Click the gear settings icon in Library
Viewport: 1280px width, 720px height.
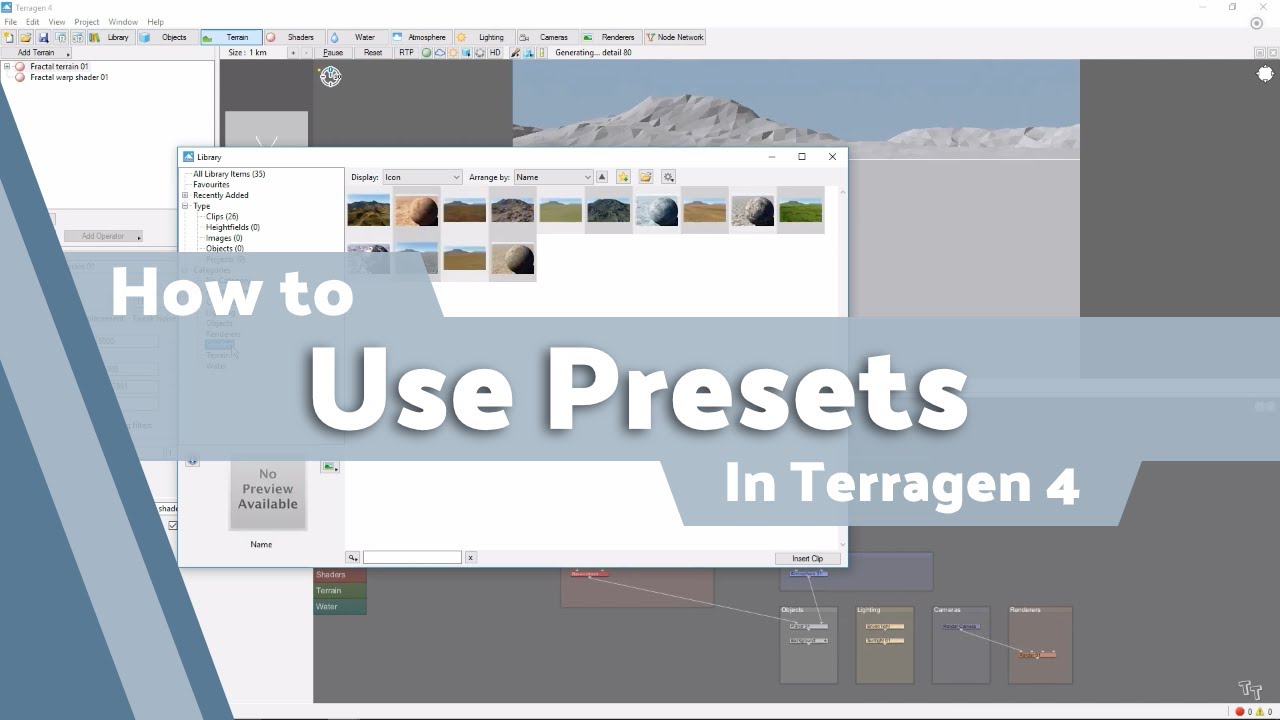(669, 177)
